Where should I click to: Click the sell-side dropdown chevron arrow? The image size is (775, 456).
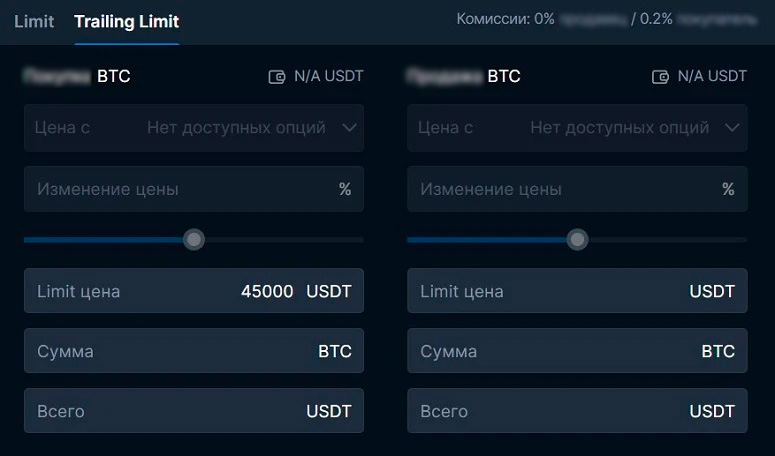732,128
